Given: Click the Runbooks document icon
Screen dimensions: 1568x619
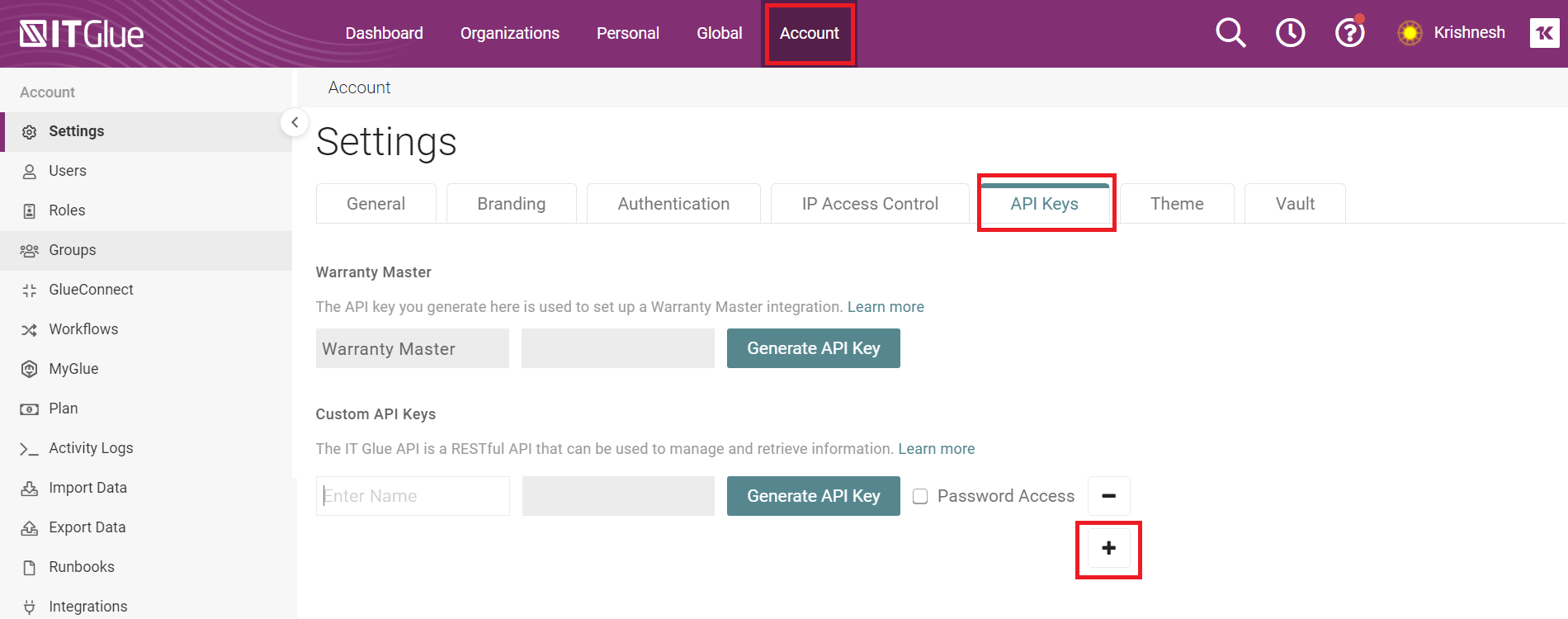Looking at the screenshot, I should point(30,568).
